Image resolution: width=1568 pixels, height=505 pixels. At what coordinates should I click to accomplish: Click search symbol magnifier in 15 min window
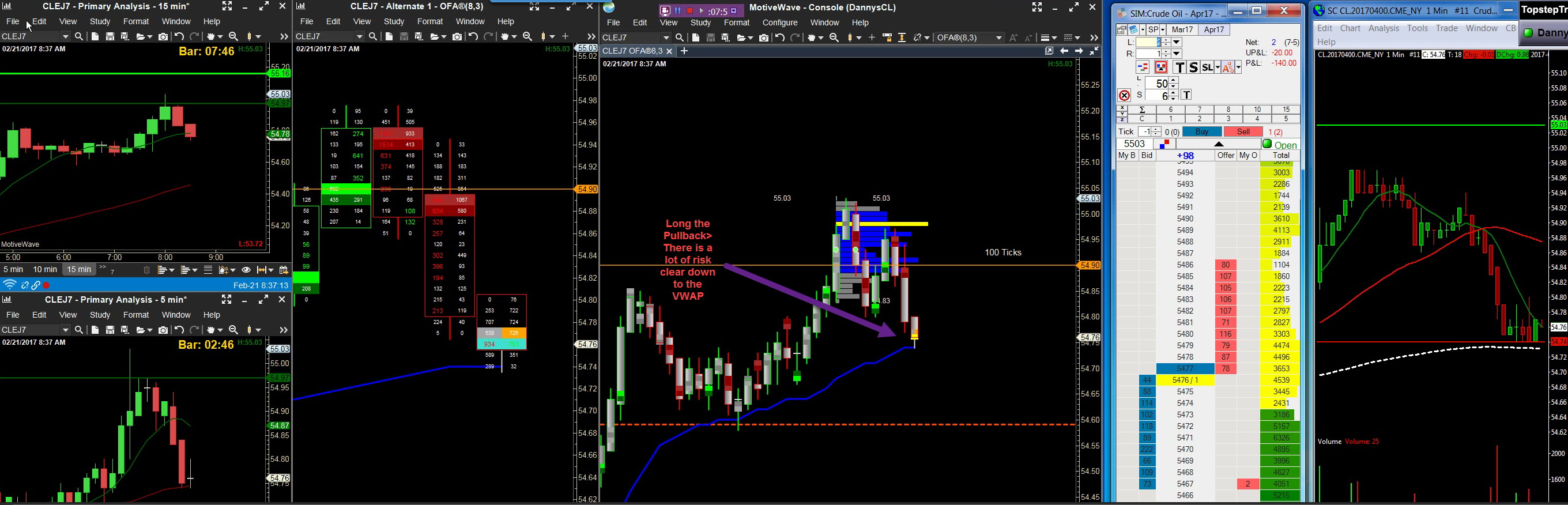click(x=78, y=36)
